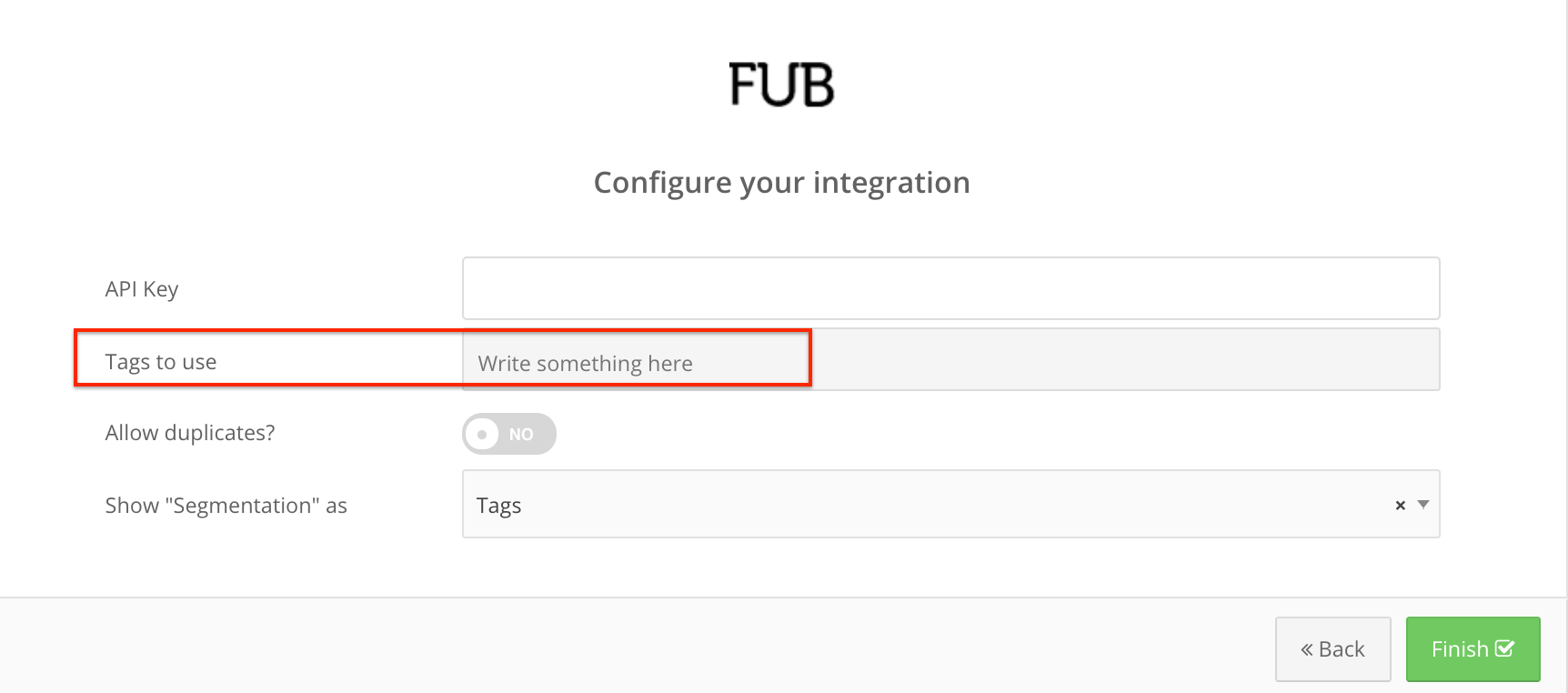Click the Tags to use label

point(161,362)
